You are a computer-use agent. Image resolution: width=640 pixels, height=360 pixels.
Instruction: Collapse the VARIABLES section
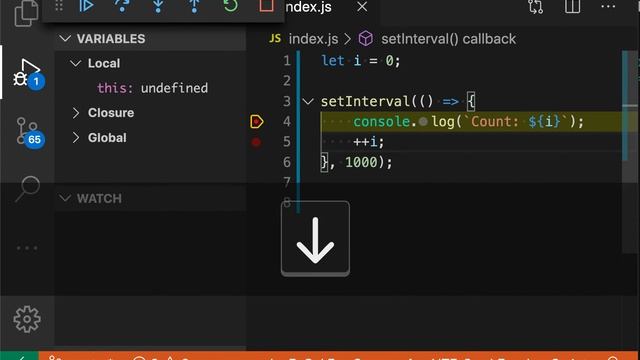pos(65,39)
